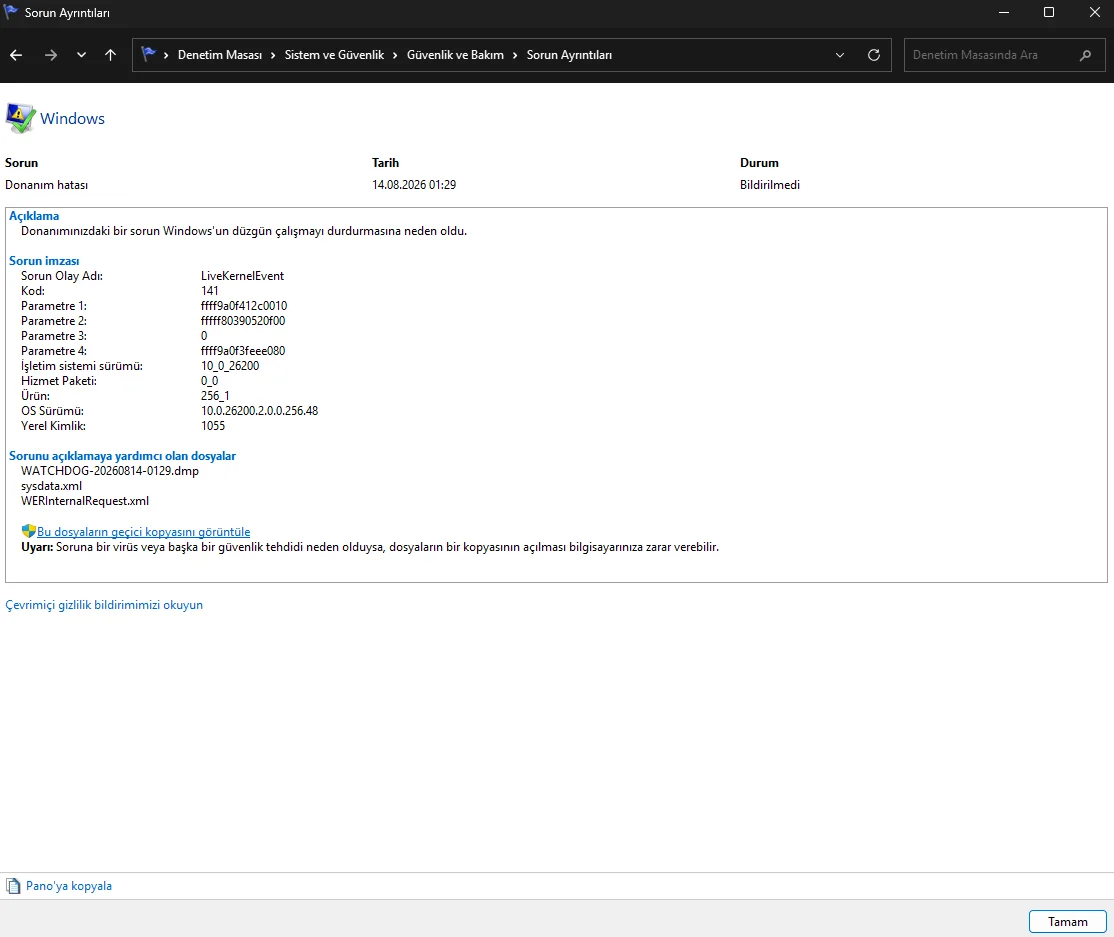This screenshot has height=937, width=1114.
Task: Expand chevron after Denetim Masası
Action: (273, 55)
